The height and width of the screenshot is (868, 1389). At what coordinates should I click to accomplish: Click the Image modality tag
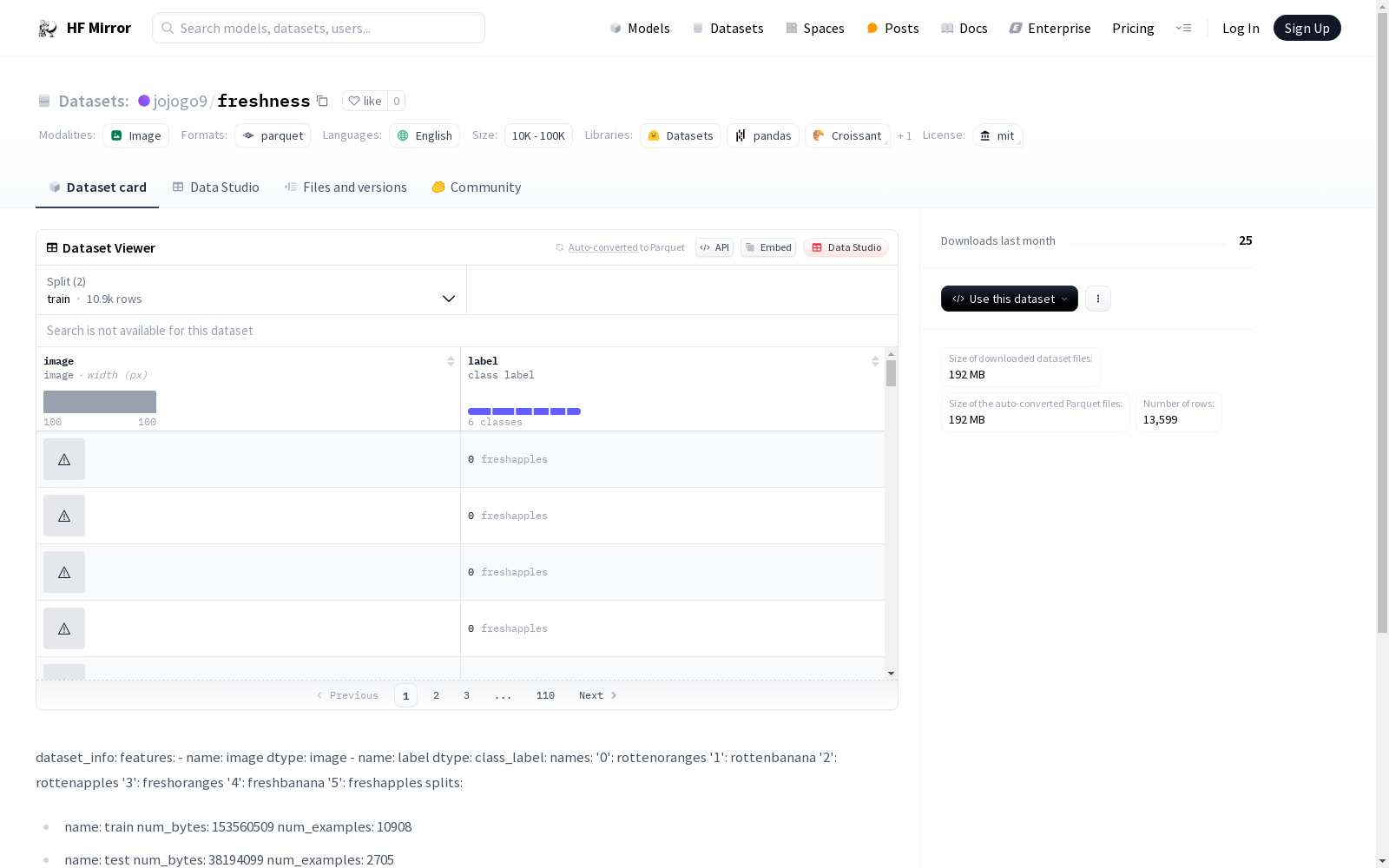coord(136,135)
